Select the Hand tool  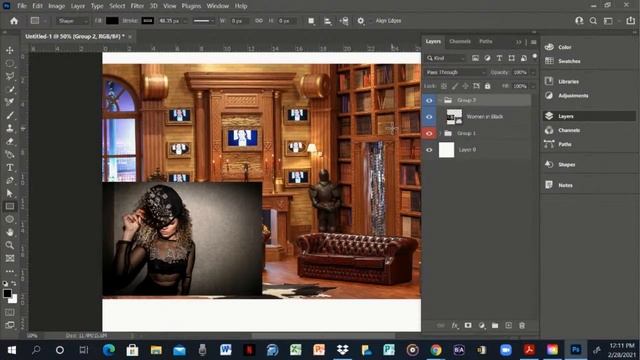click(x=10, y=232)
